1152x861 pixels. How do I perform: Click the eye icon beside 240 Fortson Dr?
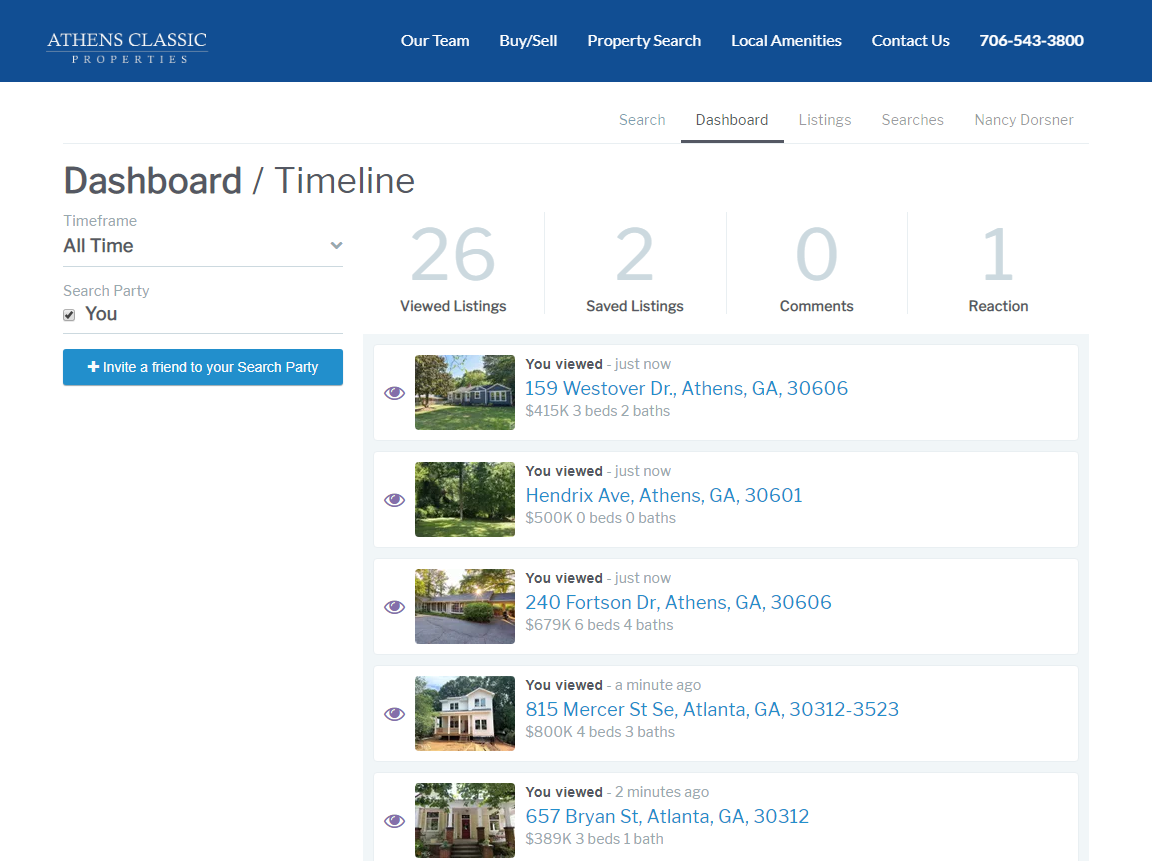pos(394,607)
